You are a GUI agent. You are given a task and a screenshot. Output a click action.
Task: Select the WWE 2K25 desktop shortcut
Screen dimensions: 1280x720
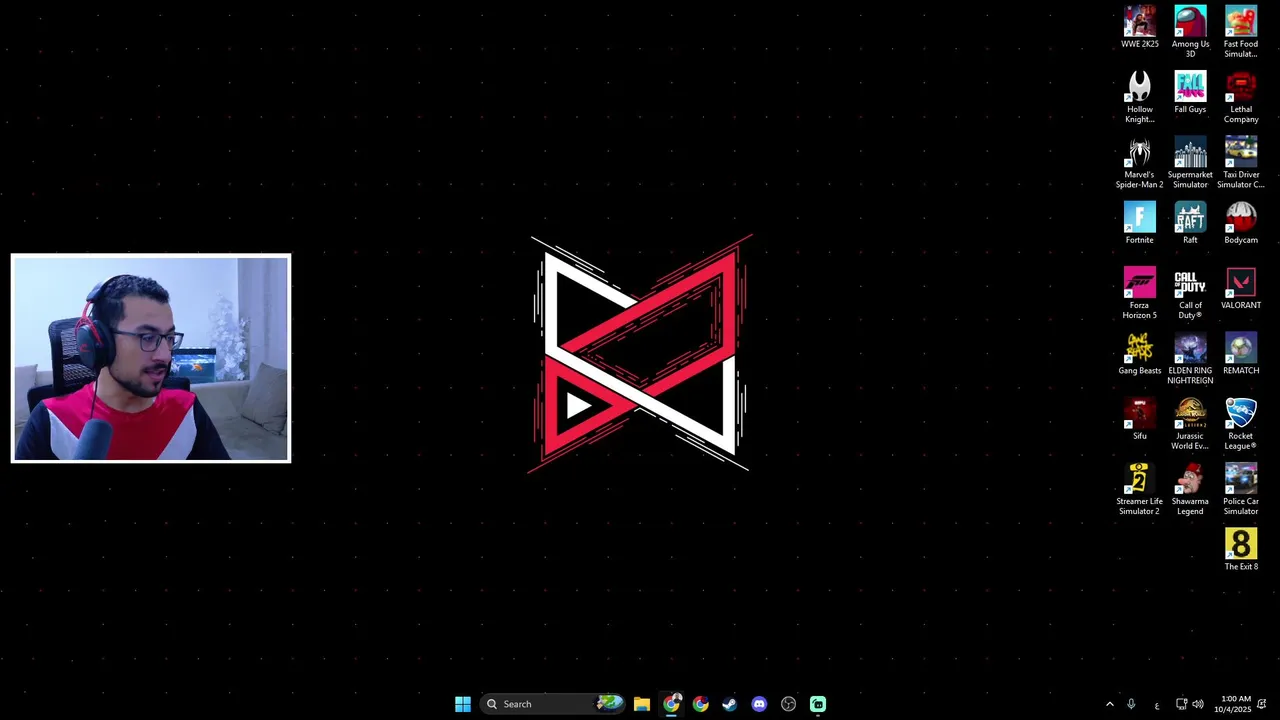[x=1139, y=28]
